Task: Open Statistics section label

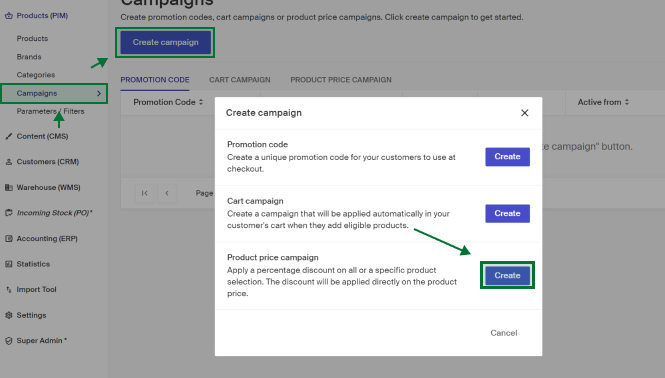Action: pyautogui.click(x=33, y=264)
